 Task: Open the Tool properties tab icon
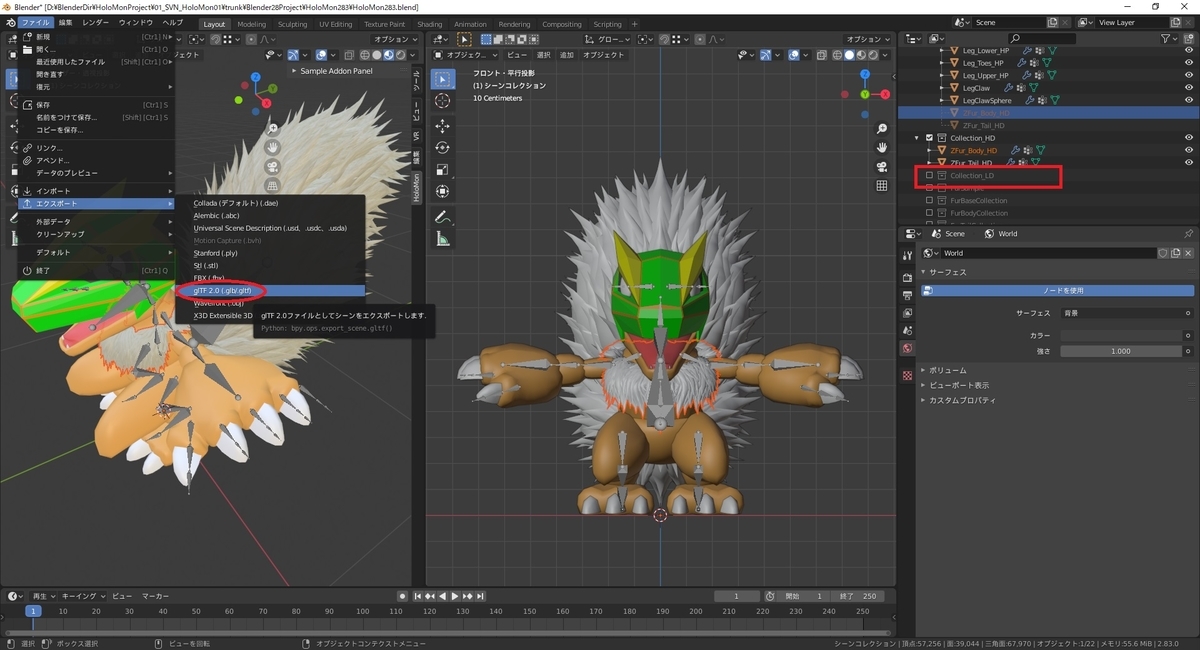pos(907,257)
